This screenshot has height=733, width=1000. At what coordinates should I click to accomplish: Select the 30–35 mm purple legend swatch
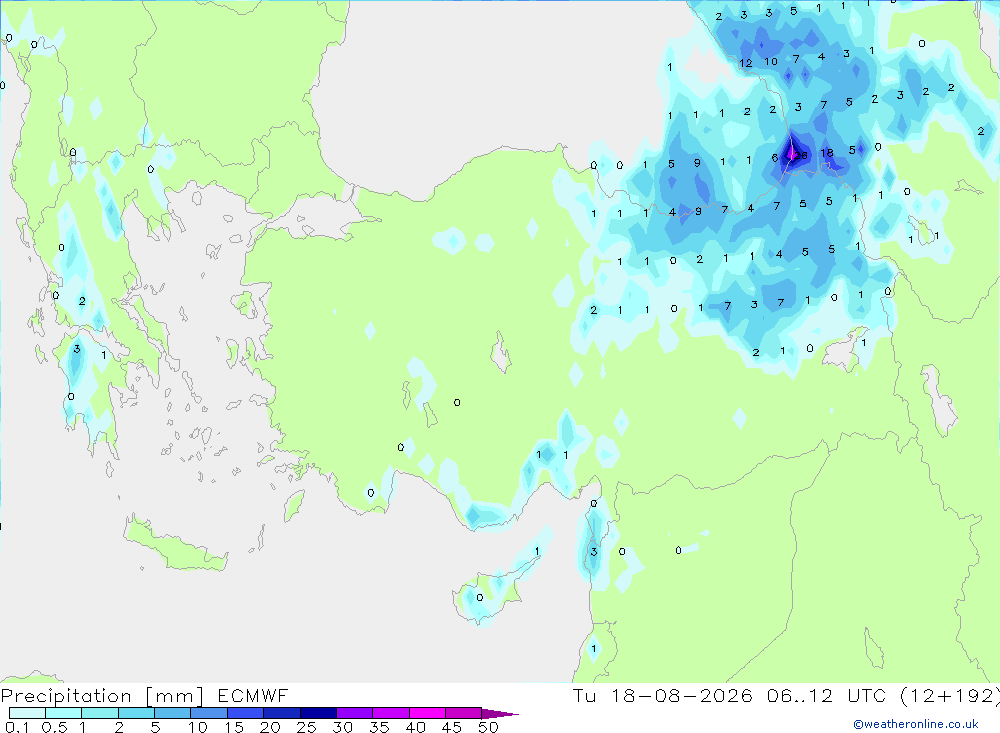point(355,713)
